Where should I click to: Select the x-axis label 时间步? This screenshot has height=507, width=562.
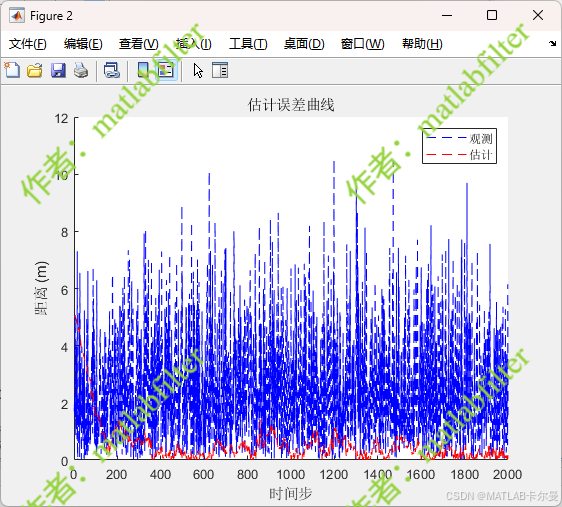click(x=291, y=494)
